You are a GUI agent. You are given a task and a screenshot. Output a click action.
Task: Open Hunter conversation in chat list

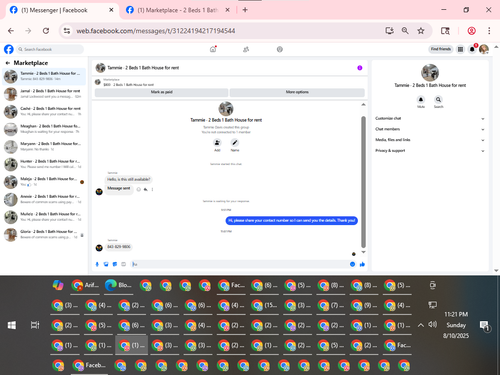click(x=44, y=164)
